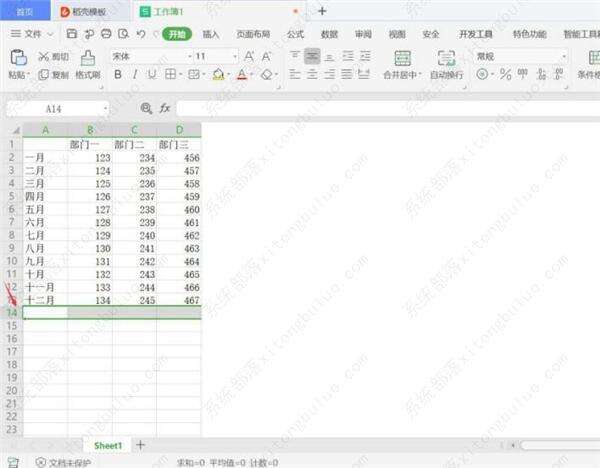Open Print Preview from quick access toolbar
The height and width of the screenshot is (468, 600).
123,34
